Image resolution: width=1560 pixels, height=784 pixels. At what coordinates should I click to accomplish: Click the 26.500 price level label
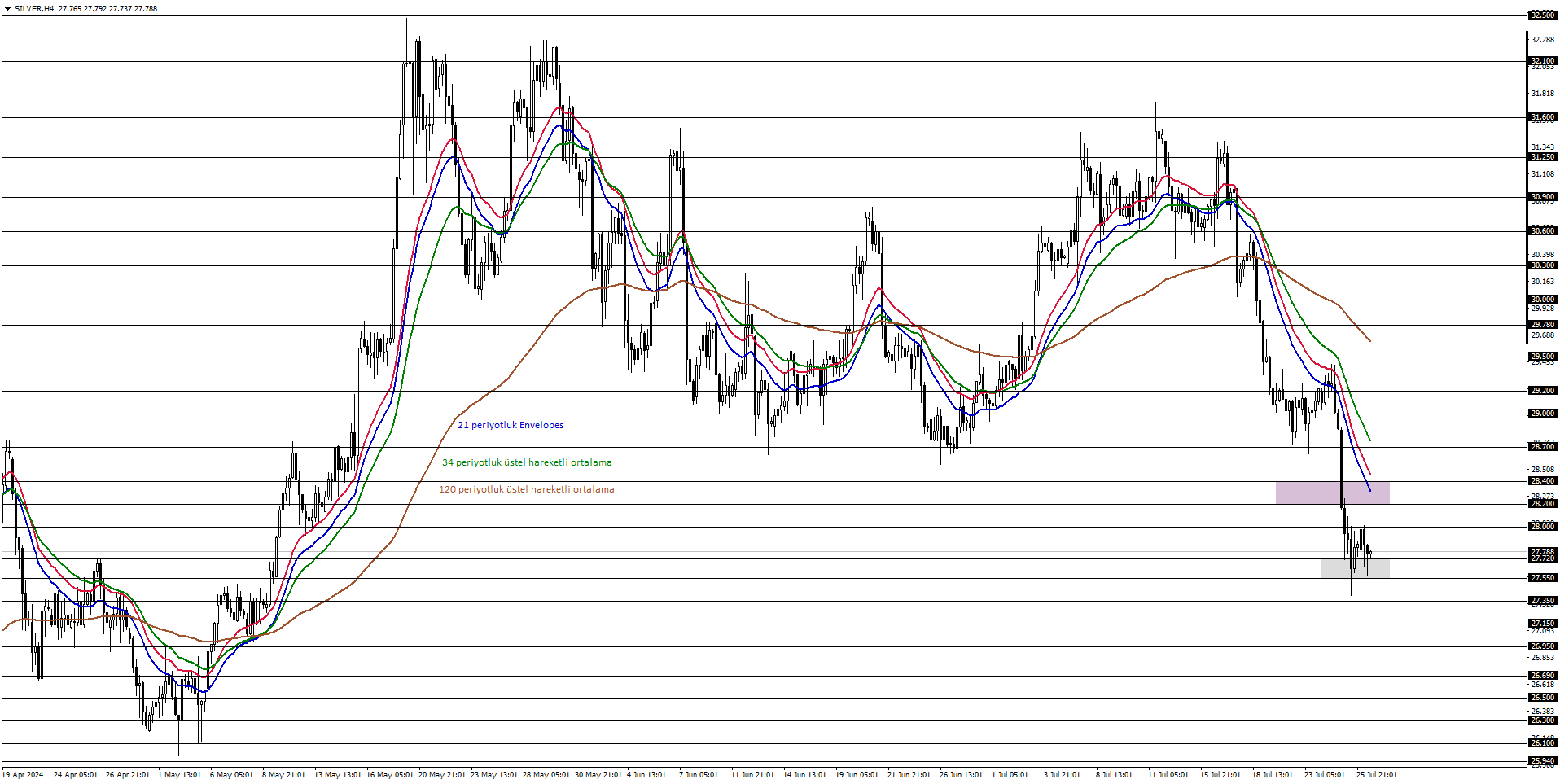point(1543,698)
